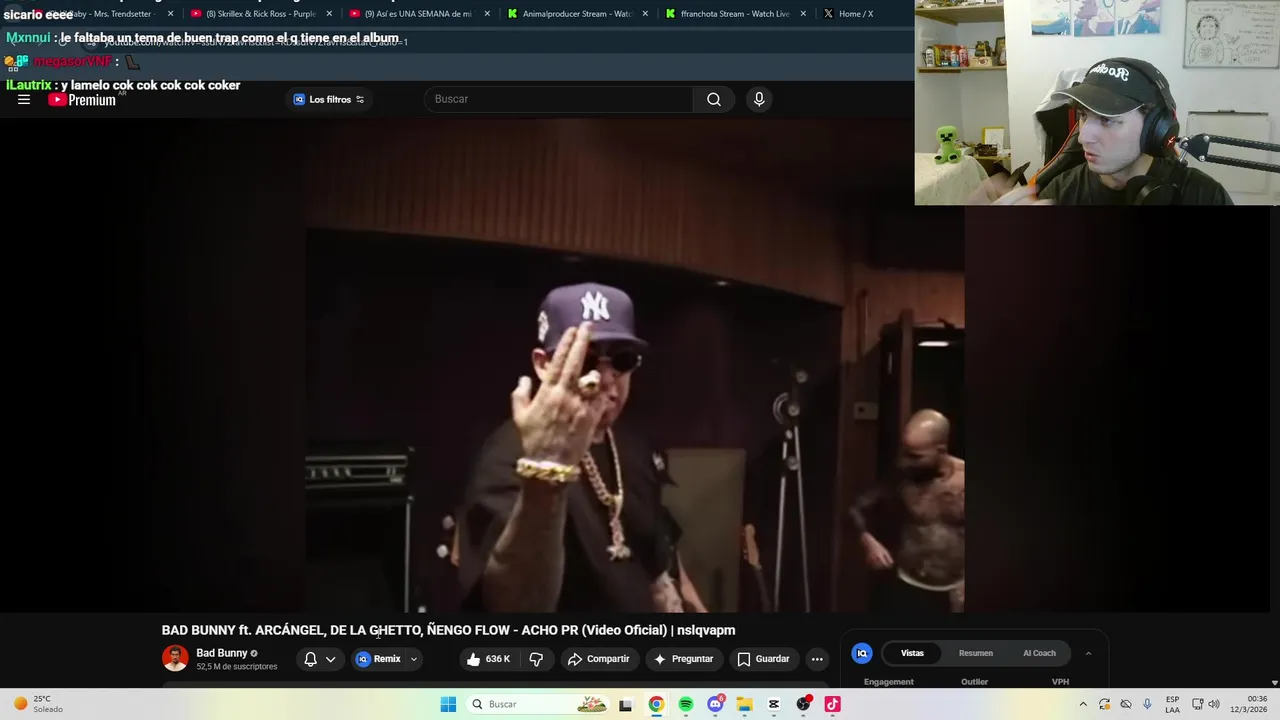Click the notification bell icon

[x=310, y=659]
